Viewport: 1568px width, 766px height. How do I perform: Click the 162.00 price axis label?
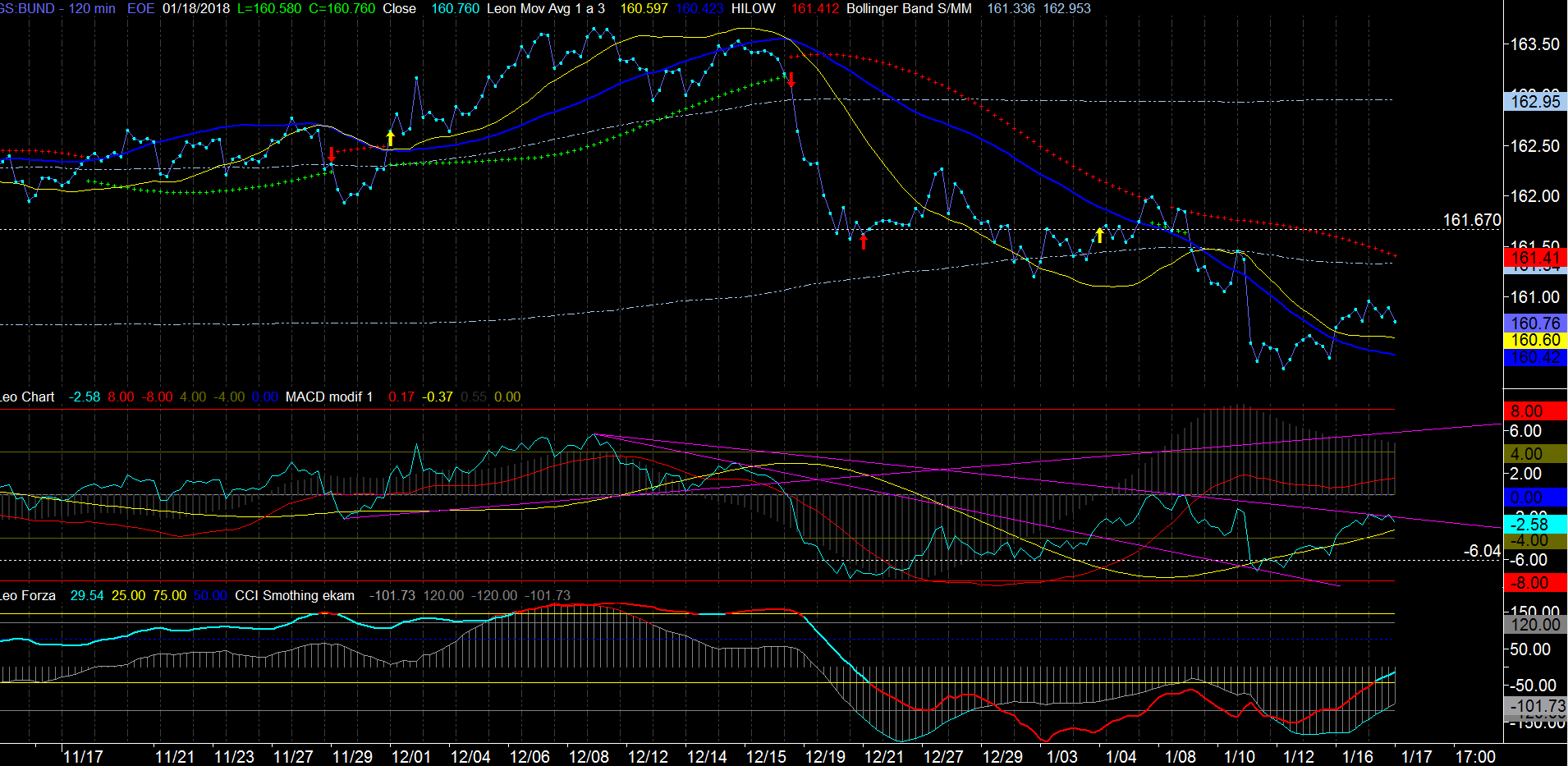[1535, 196]
